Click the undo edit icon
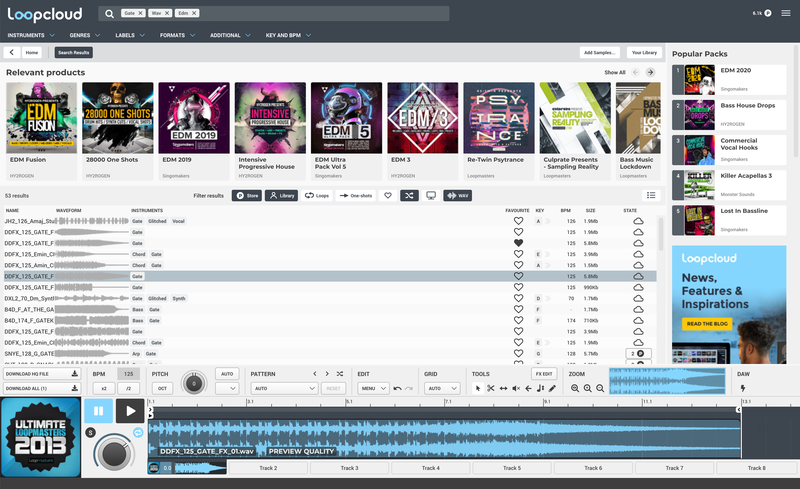Image resolution: width=800 pixels, height=489 pixels. click(x=397, y=388)
